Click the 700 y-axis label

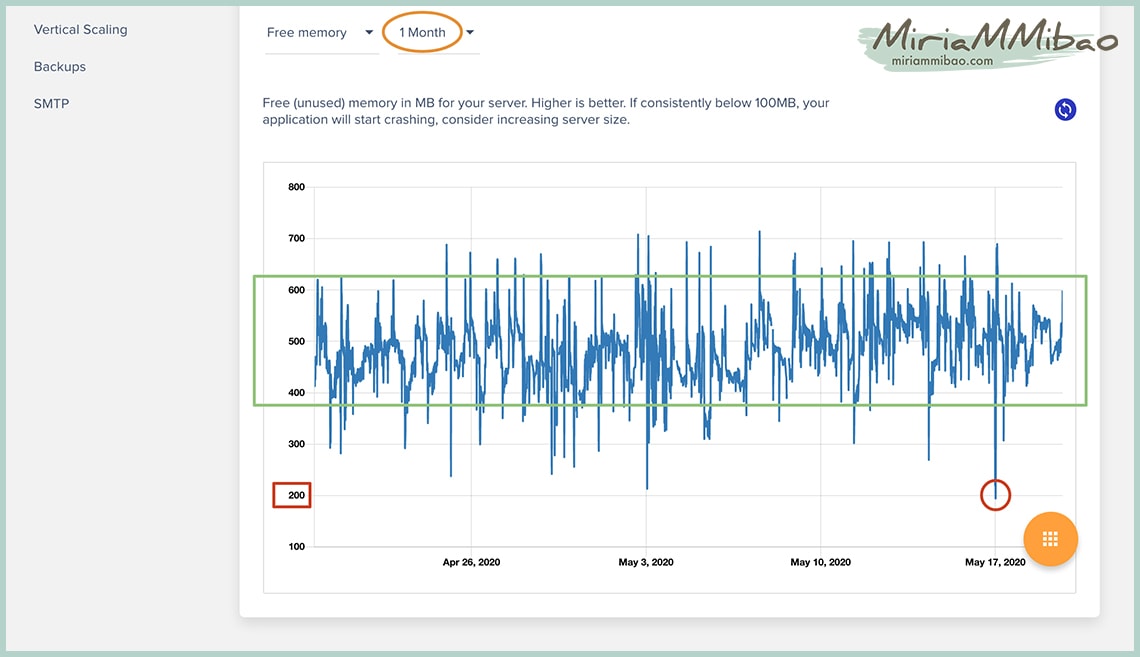[297, 238]
